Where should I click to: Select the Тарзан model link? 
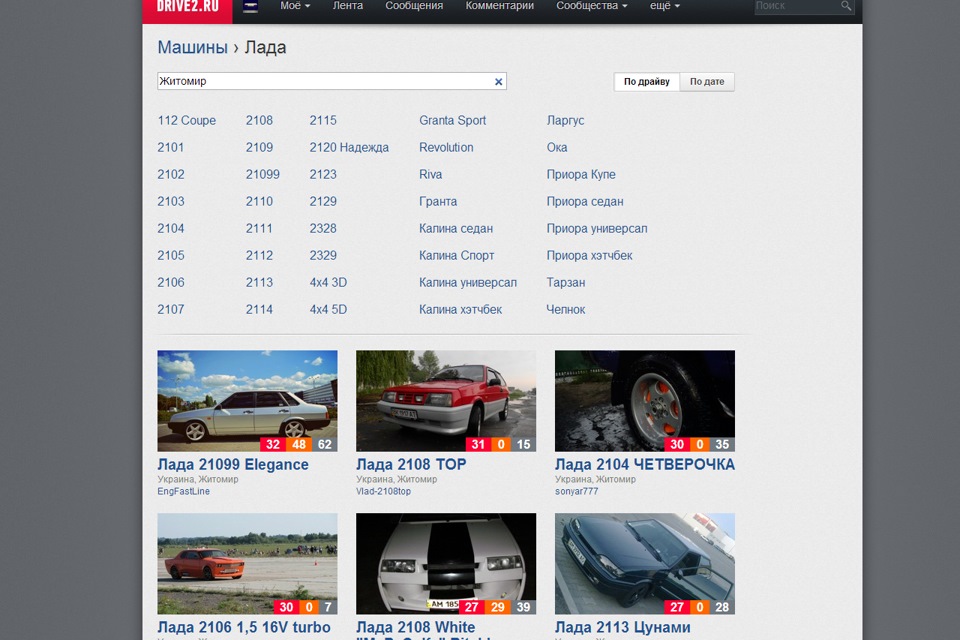click(x=566, y=282)
